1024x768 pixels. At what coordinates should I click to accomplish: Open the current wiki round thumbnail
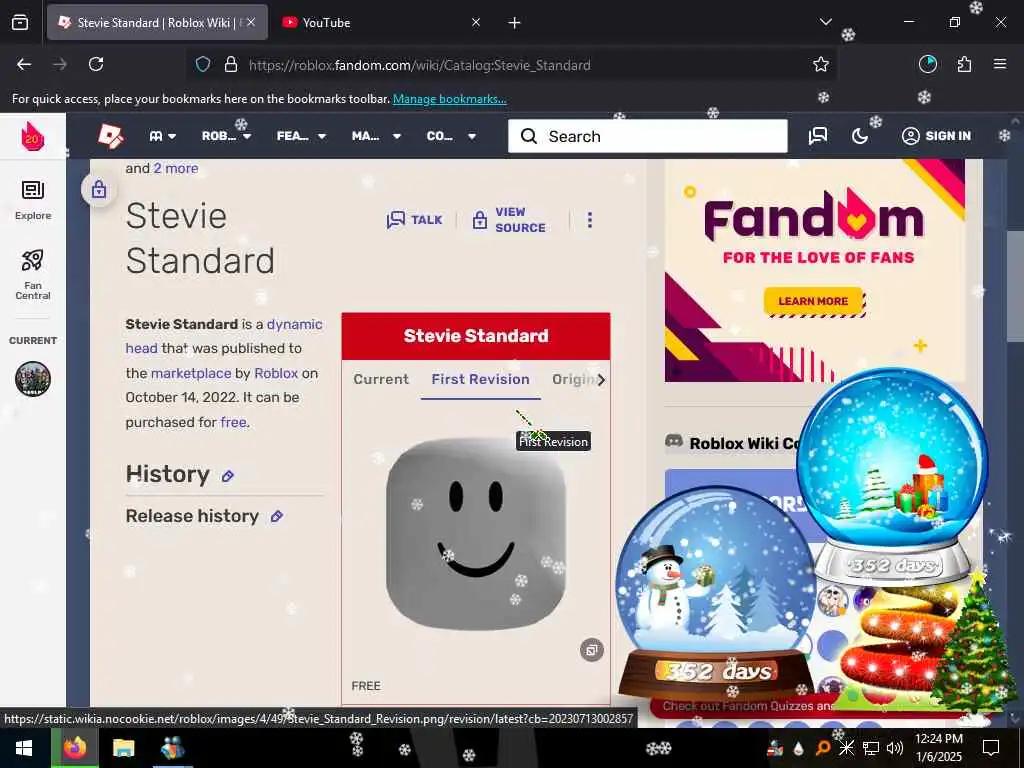tap(33, 379)
